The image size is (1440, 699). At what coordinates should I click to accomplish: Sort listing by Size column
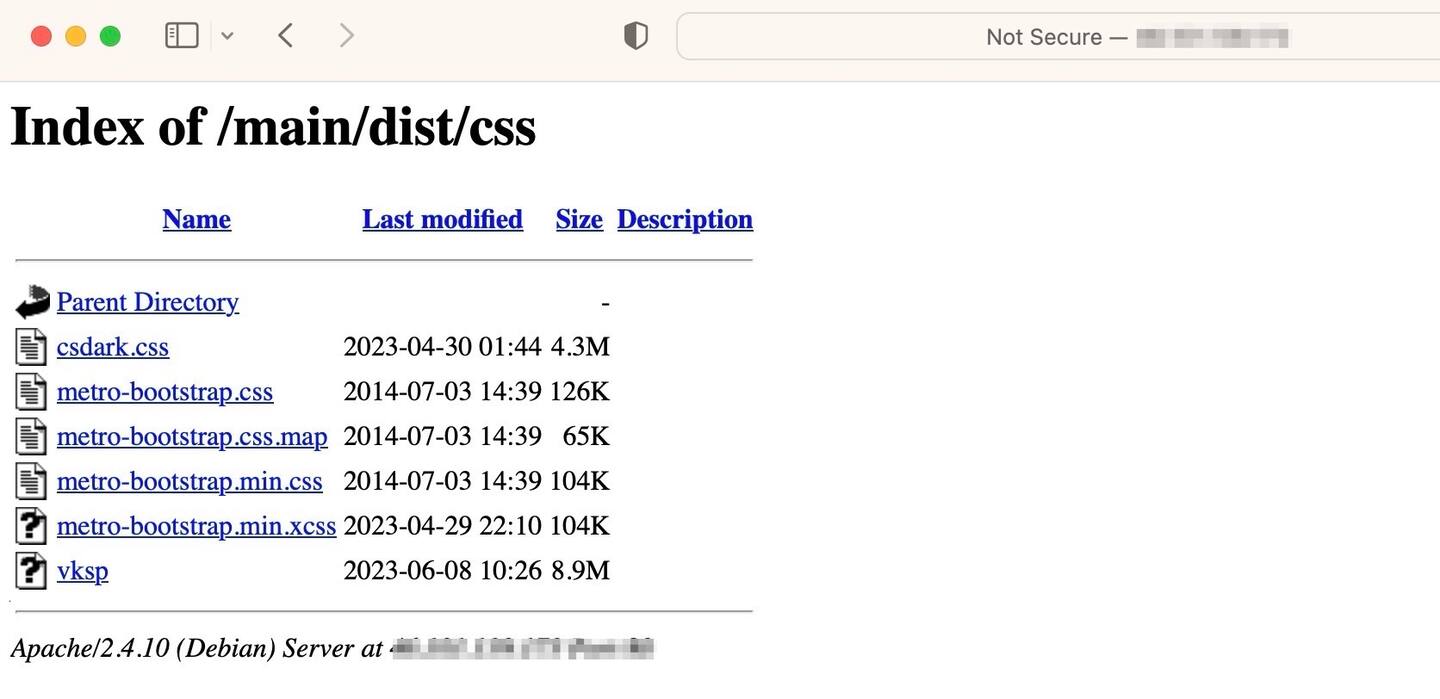[579, 219]
